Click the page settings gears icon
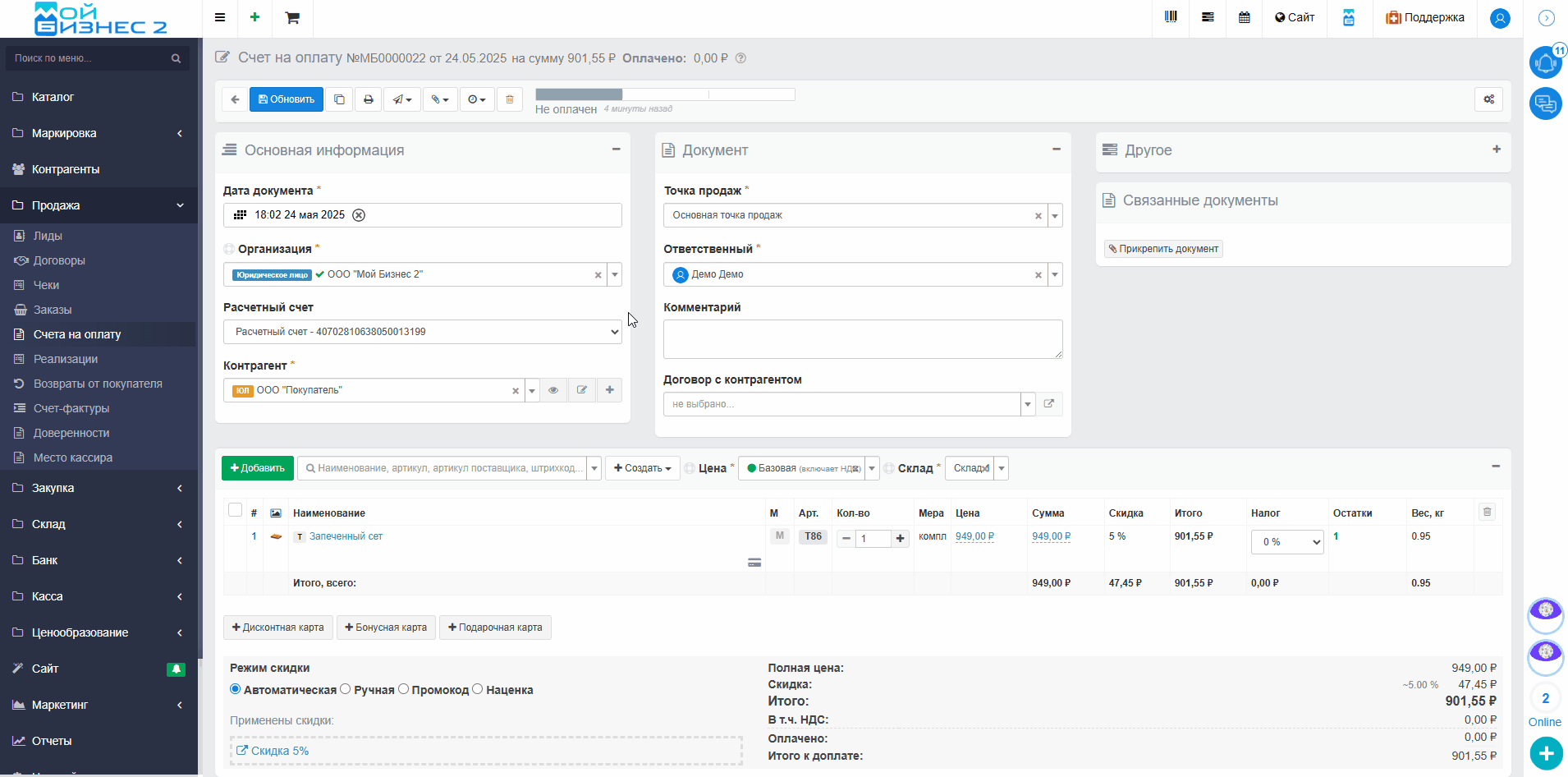The width and height of the screenshot is (1568, 777). pos(1489,99)
